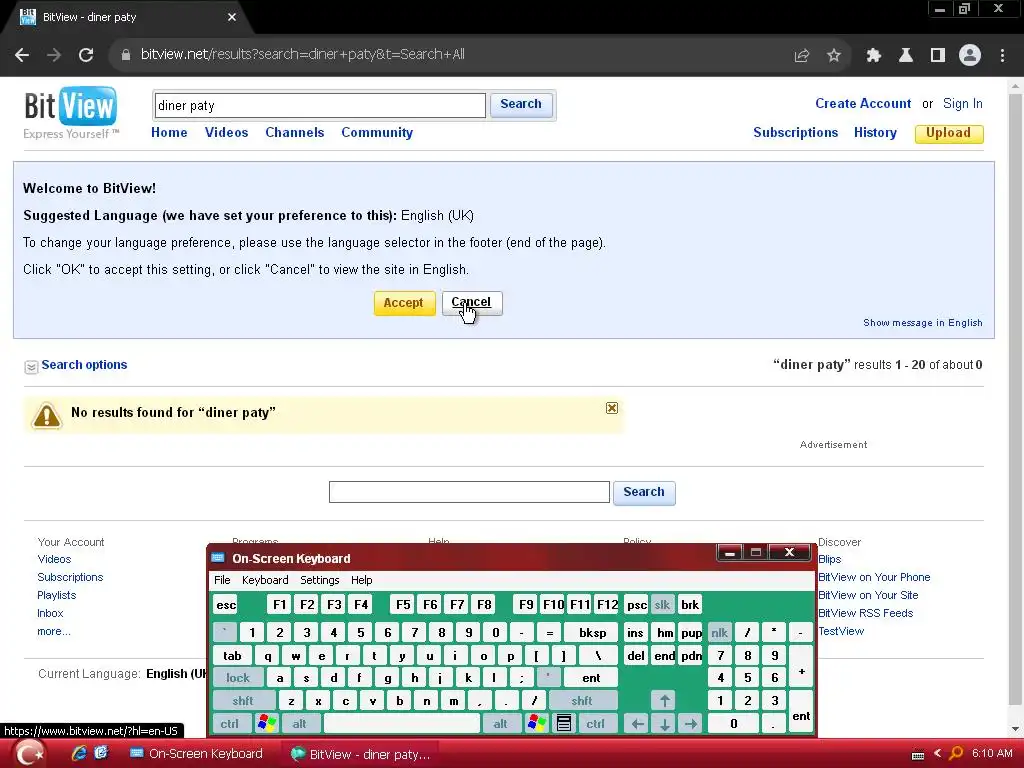1024x768 pixels.
Task: Reload the BitView page
Action: coord(86,55)
